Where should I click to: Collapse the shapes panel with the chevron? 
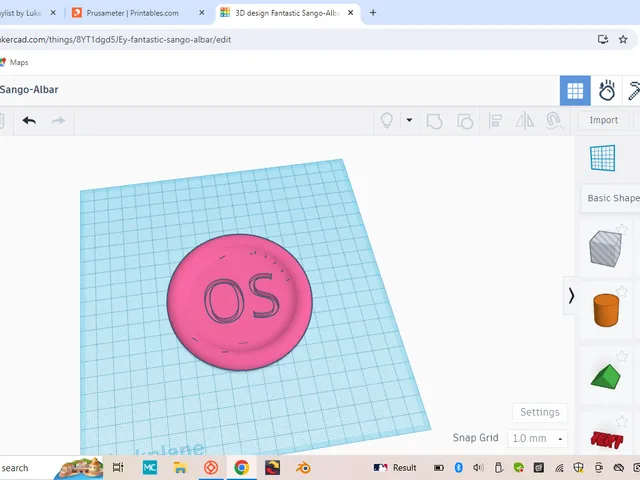coord(571,296)
